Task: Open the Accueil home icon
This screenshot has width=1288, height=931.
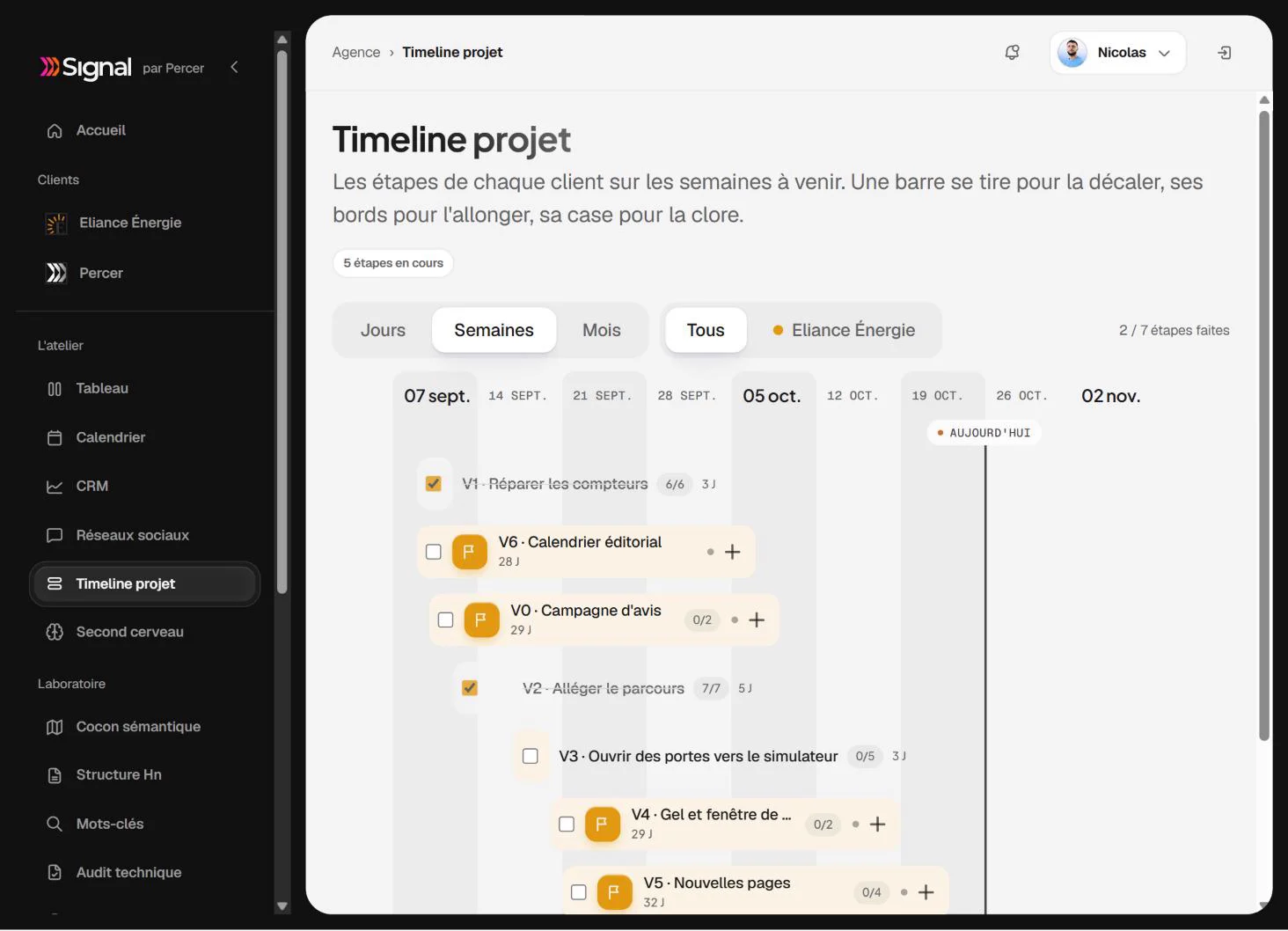Action: pyautogui.click(x=55, y=130)
